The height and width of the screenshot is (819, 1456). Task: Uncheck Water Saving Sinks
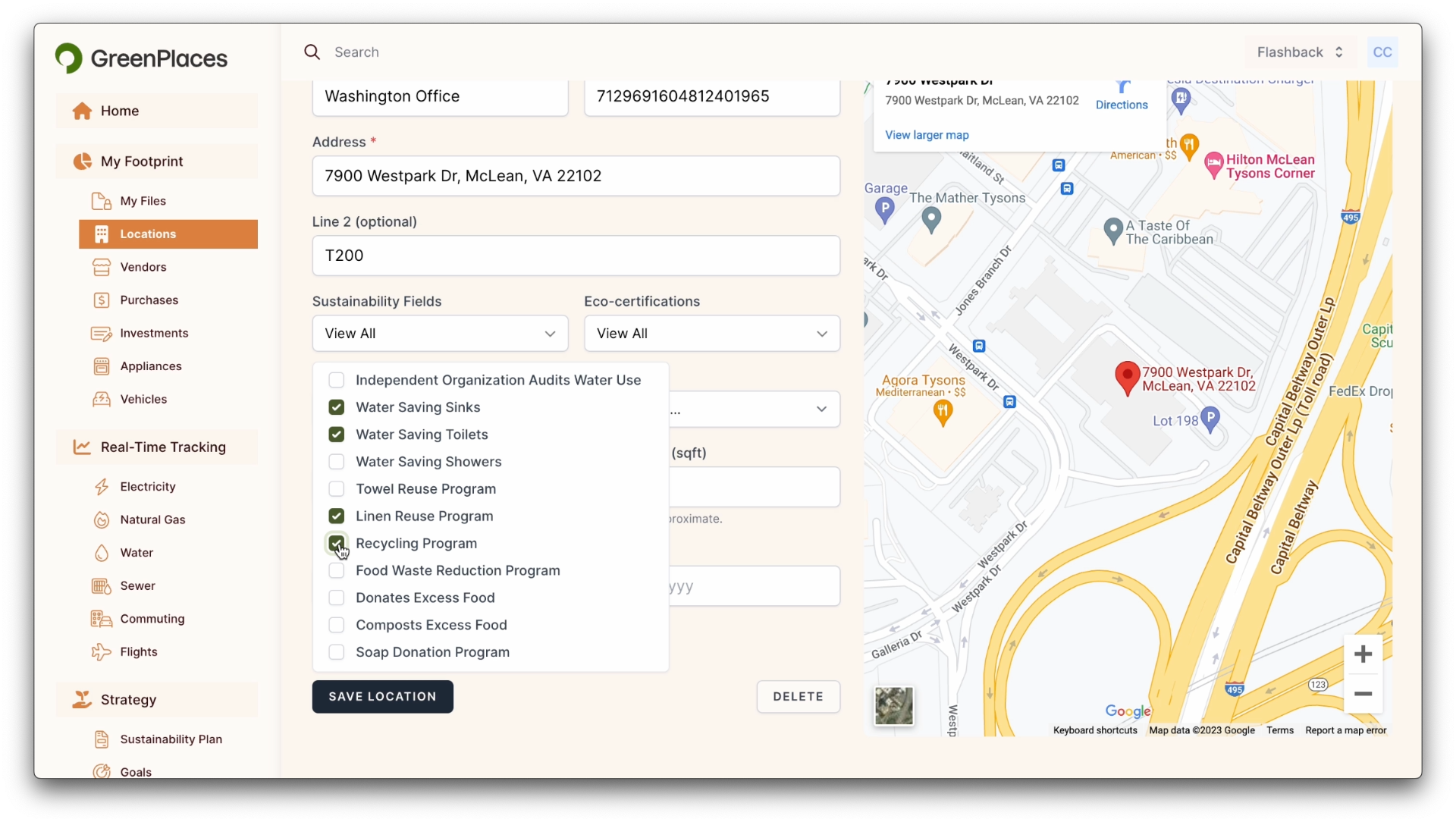[x=336, y=407]
